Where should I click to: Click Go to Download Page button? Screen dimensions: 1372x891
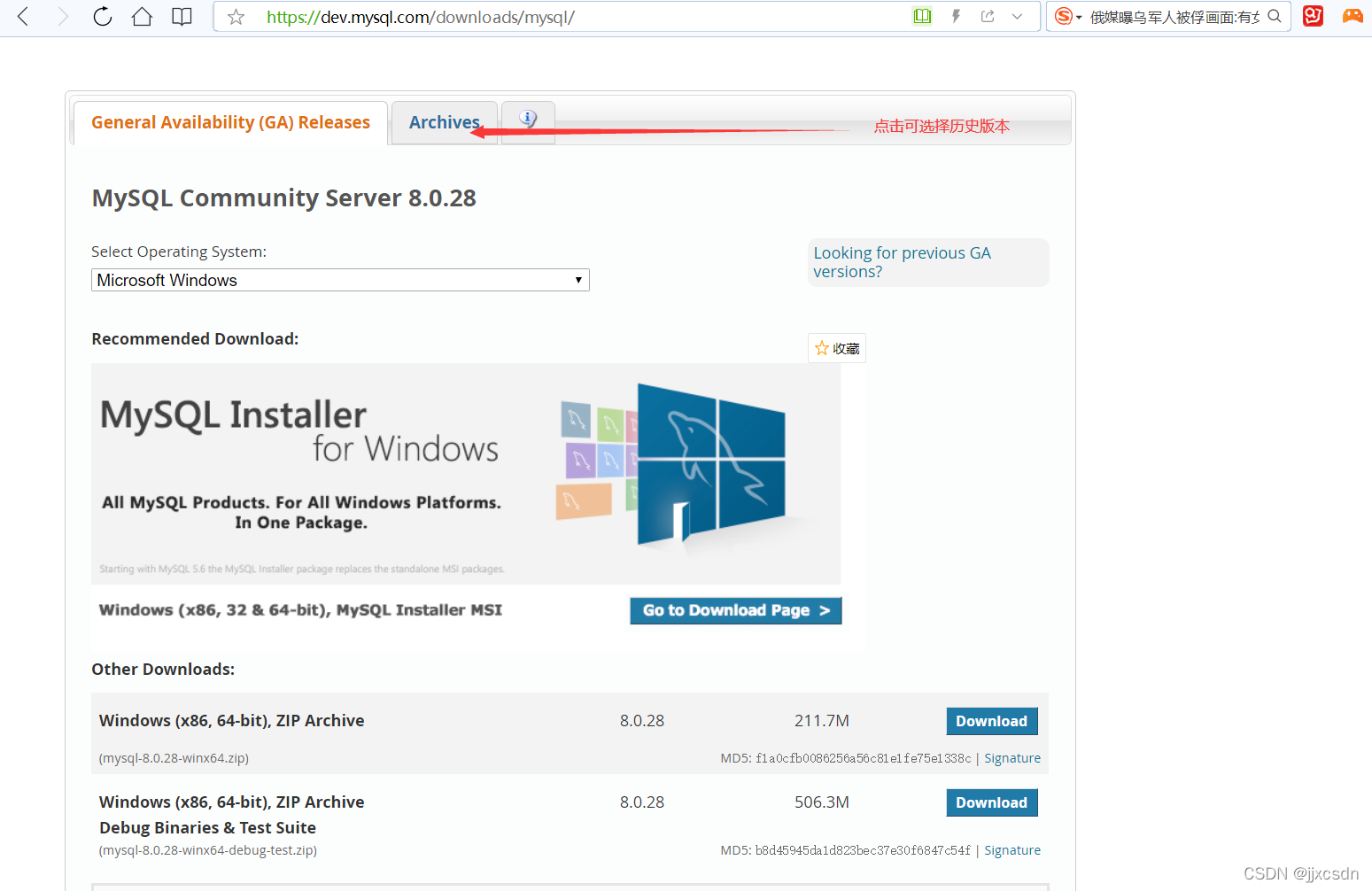coord(736,610)
